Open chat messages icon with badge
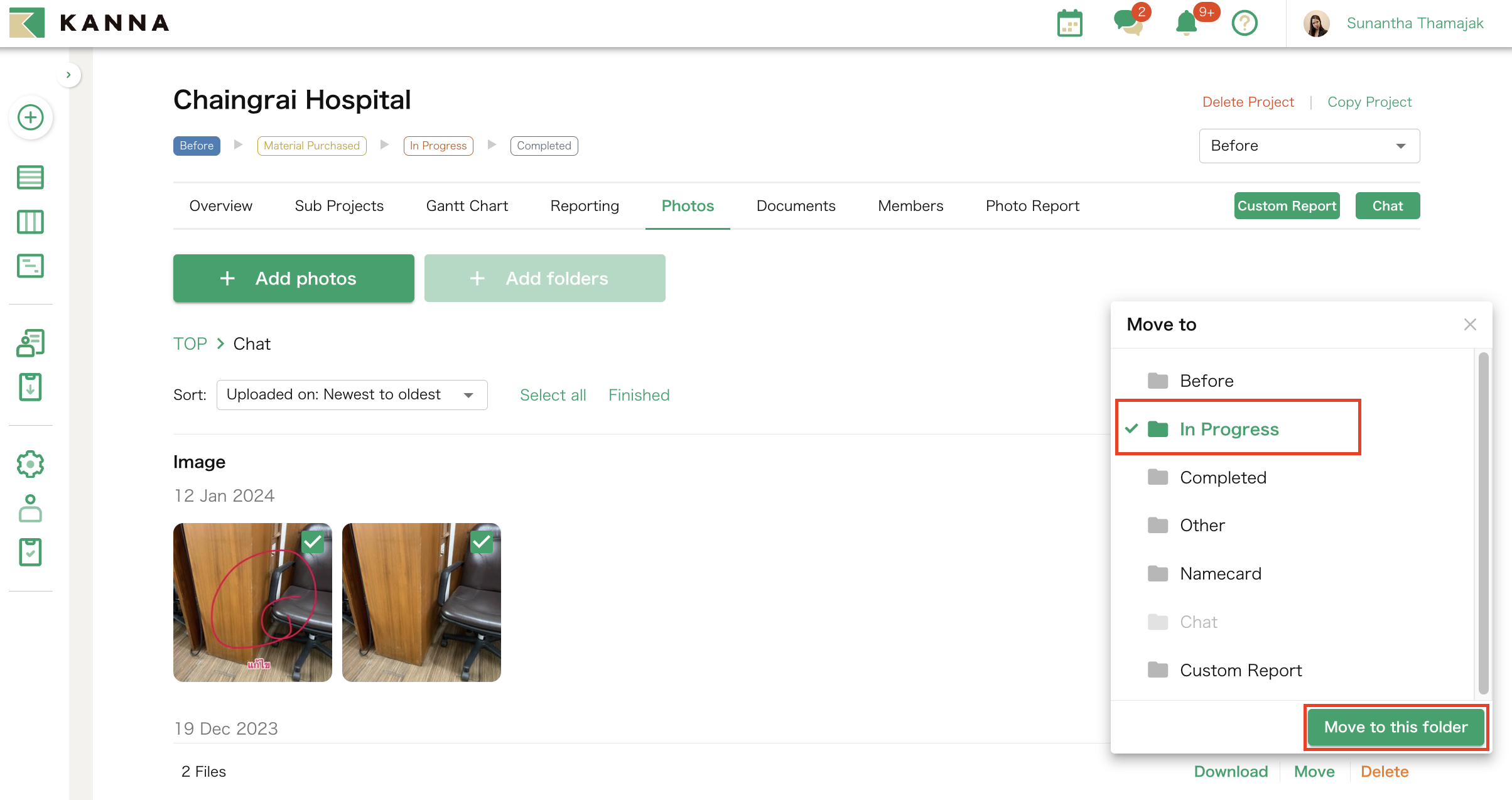 click(1128, 23)
